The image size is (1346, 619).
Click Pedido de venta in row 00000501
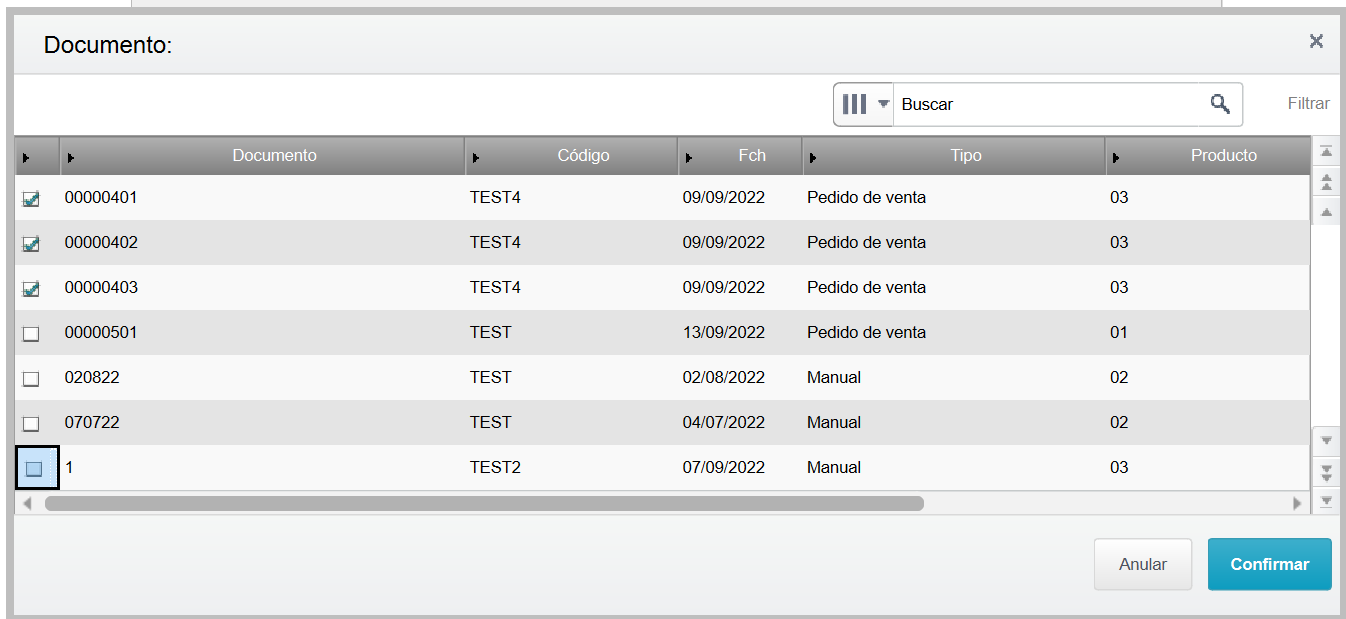coord(866,333)
